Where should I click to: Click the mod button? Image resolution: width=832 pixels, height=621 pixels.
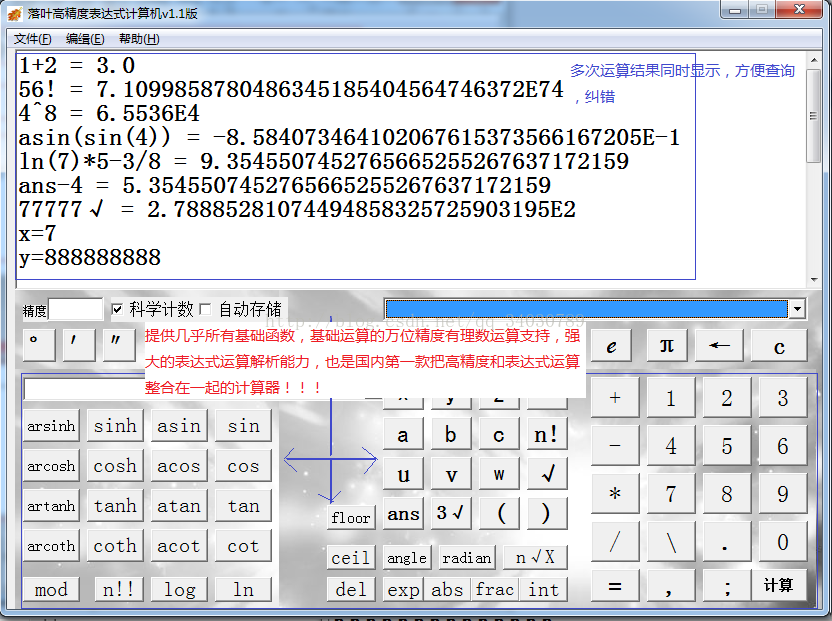pyautogui.click(x=51, y=589)
